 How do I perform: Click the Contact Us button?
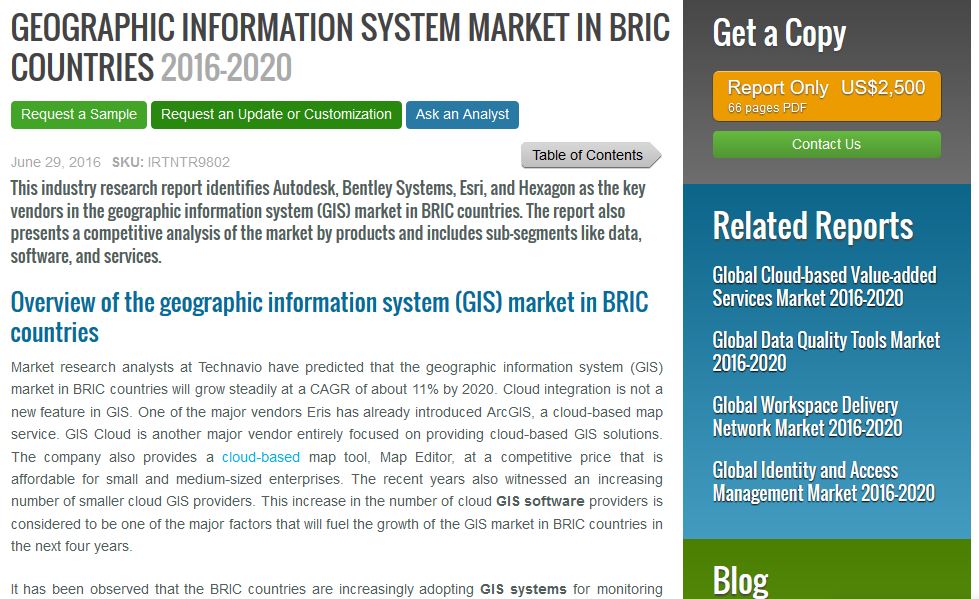tap(826, 144)
